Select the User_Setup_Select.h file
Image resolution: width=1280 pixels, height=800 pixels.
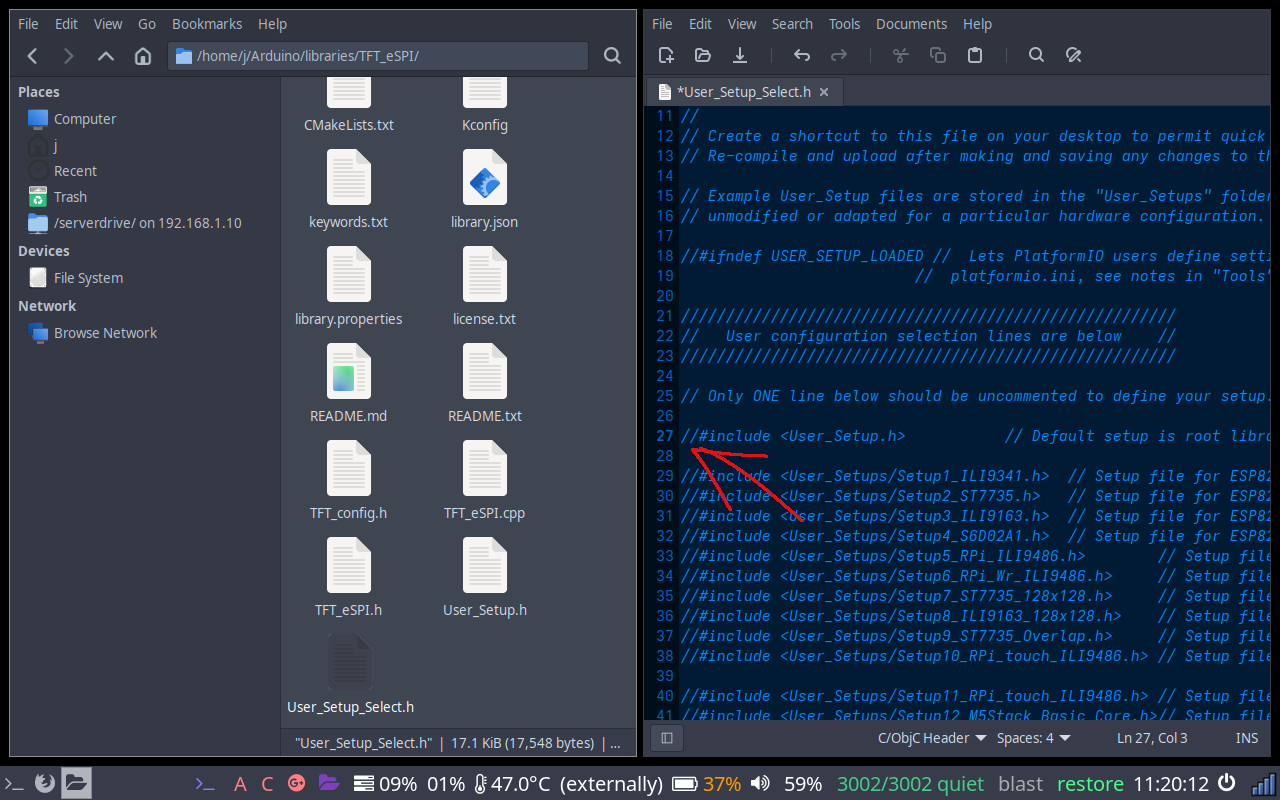coord(350,674)
